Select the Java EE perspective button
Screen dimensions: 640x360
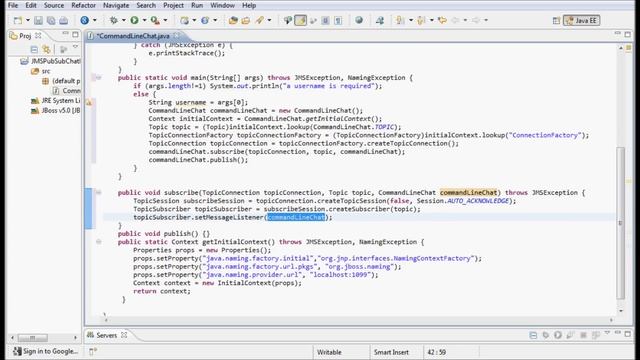(x=582, y=20)
